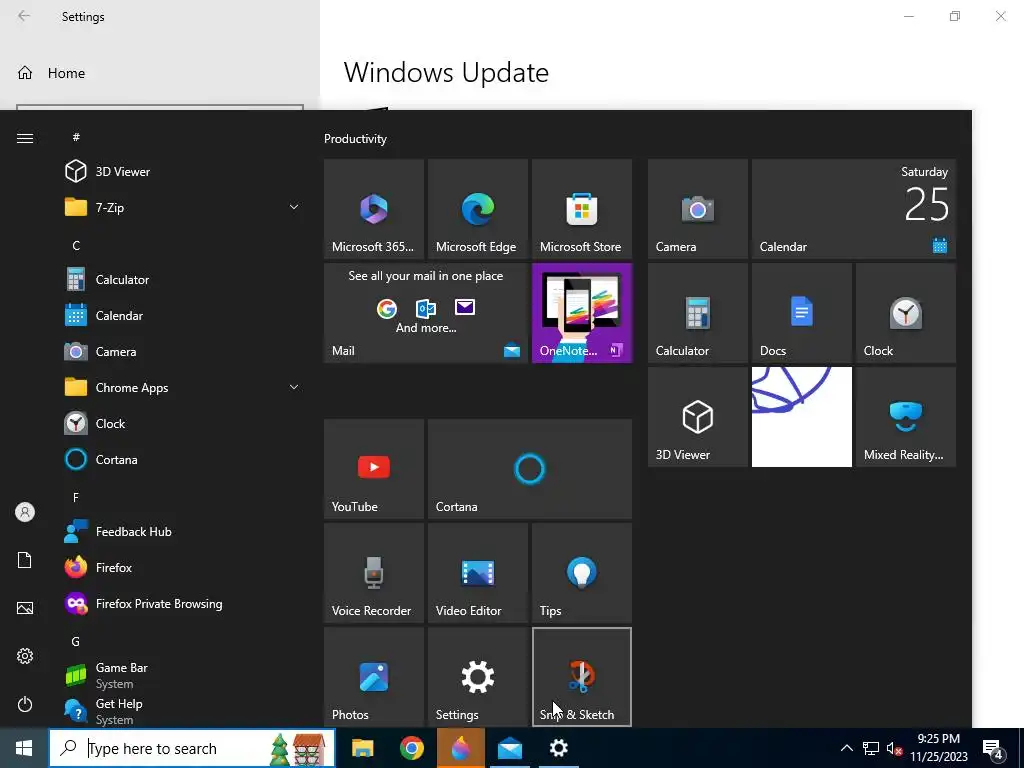Open the Microsoft 365 tile
1024x768 pixels.
[x=374, y=209]
